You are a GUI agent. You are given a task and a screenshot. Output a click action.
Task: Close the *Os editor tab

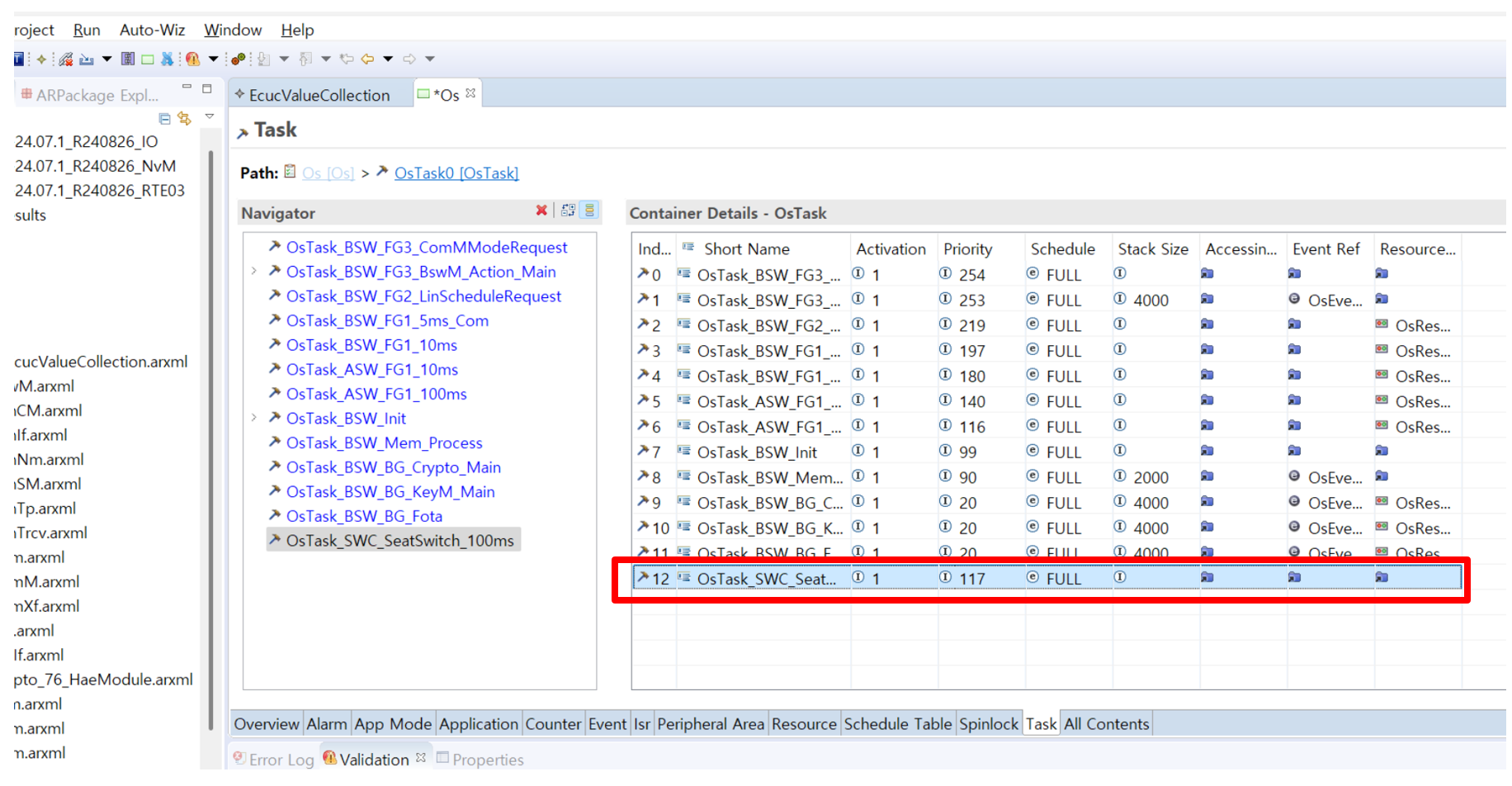(470, 93)
